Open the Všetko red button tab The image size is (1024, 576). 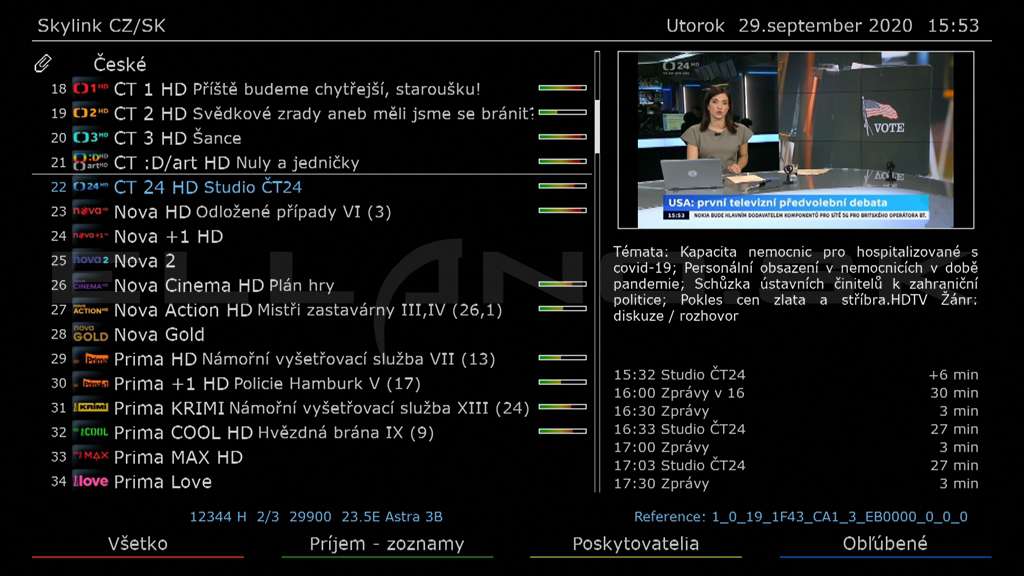(138, 545)
